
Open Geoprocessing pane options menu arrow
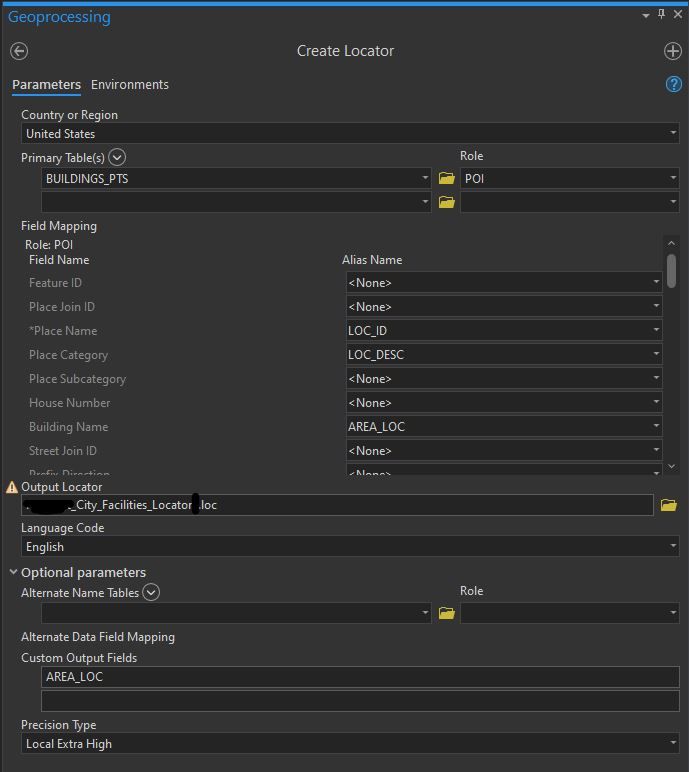tap(646, 16)
